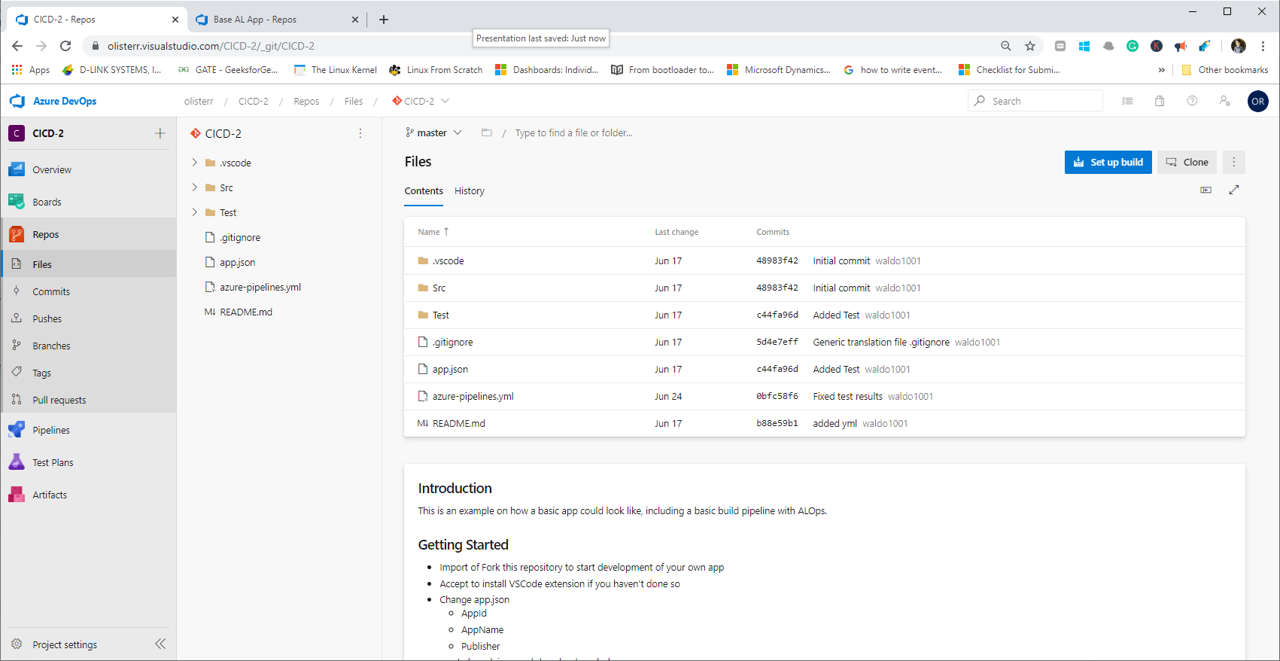Expand the Src folder in the tree
The width and height of the screenshot is (1280, 661).
click(195, 187)
